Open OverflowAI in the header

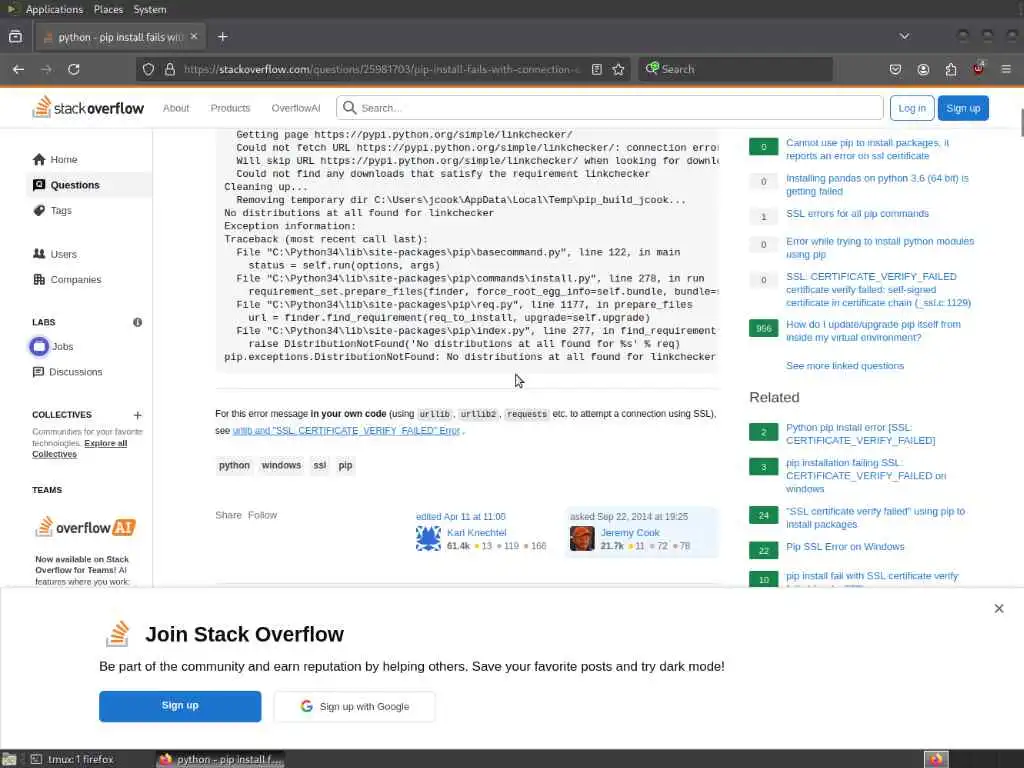(x=296, y=108)
